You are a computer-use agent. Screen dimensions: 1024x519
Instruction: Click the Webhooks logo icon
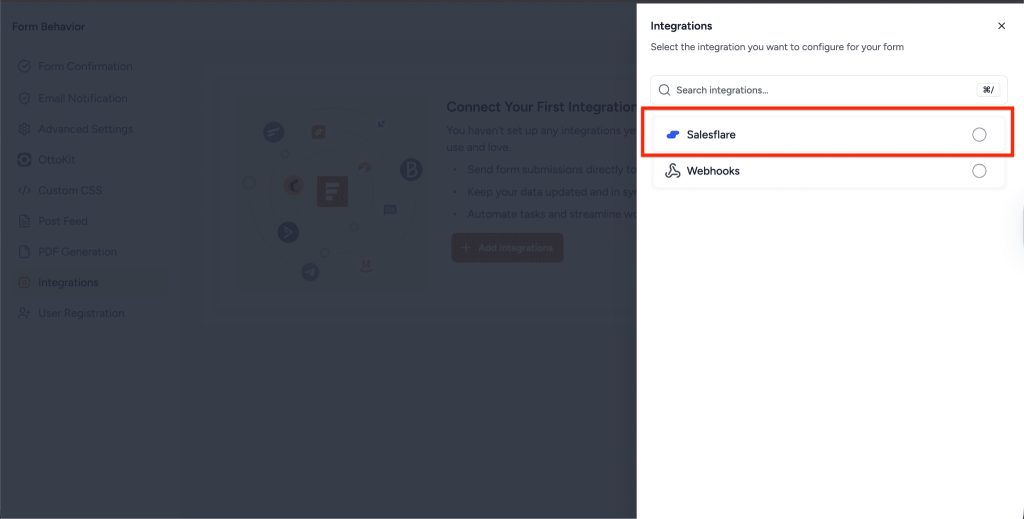(673, 171)
